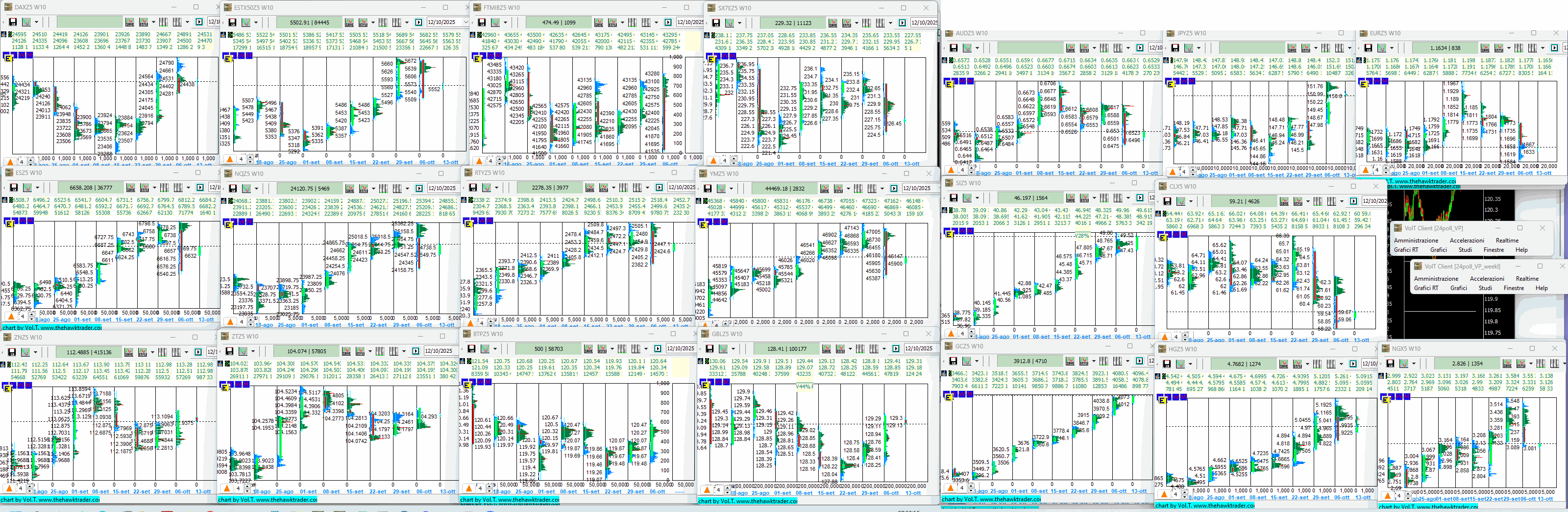Click the STYLE chart icon in NQZ5 window

(x=364, y=189)
